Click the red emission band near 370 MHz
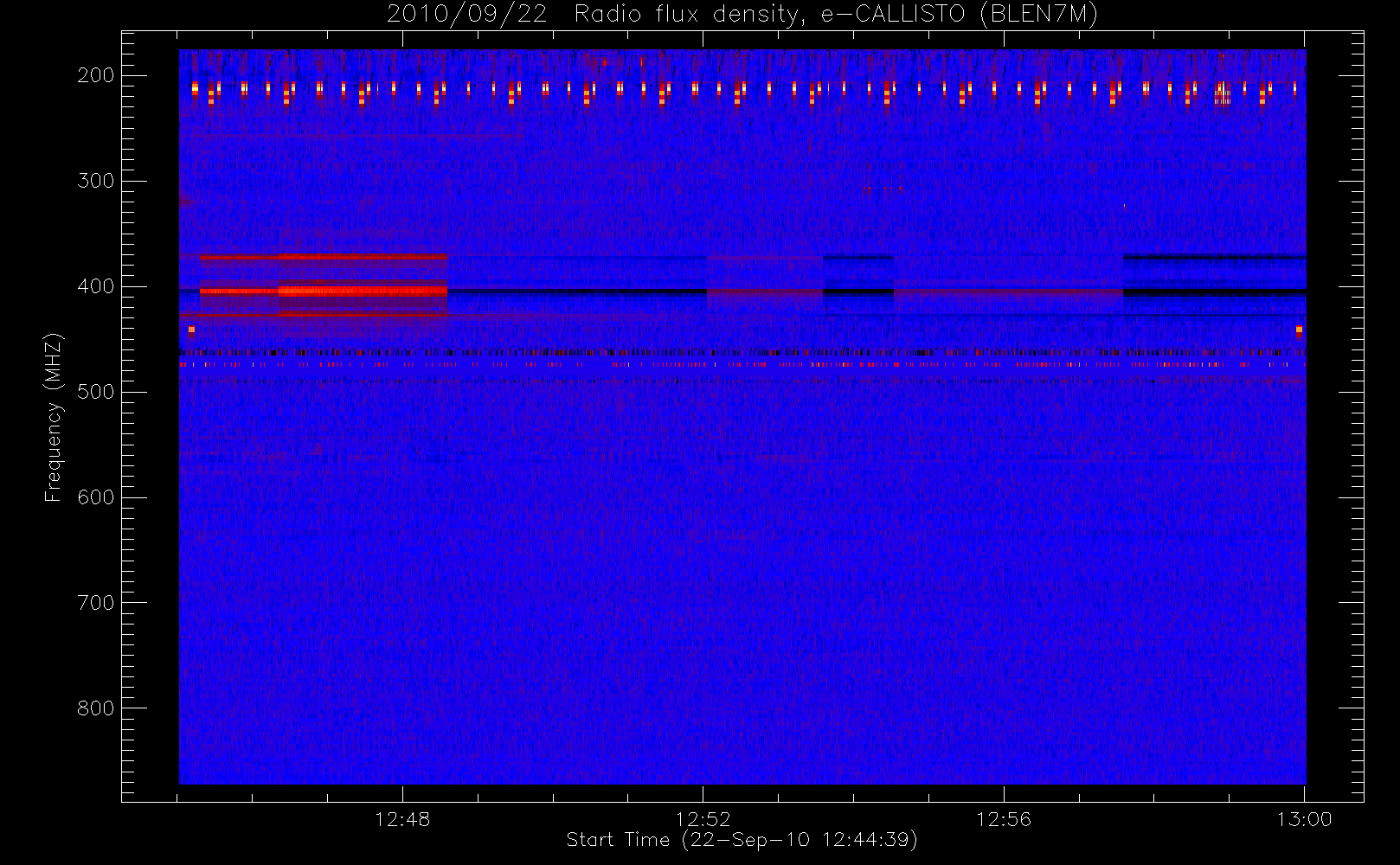This screenshot has height=865, width=1400. [x=324, y=257]
